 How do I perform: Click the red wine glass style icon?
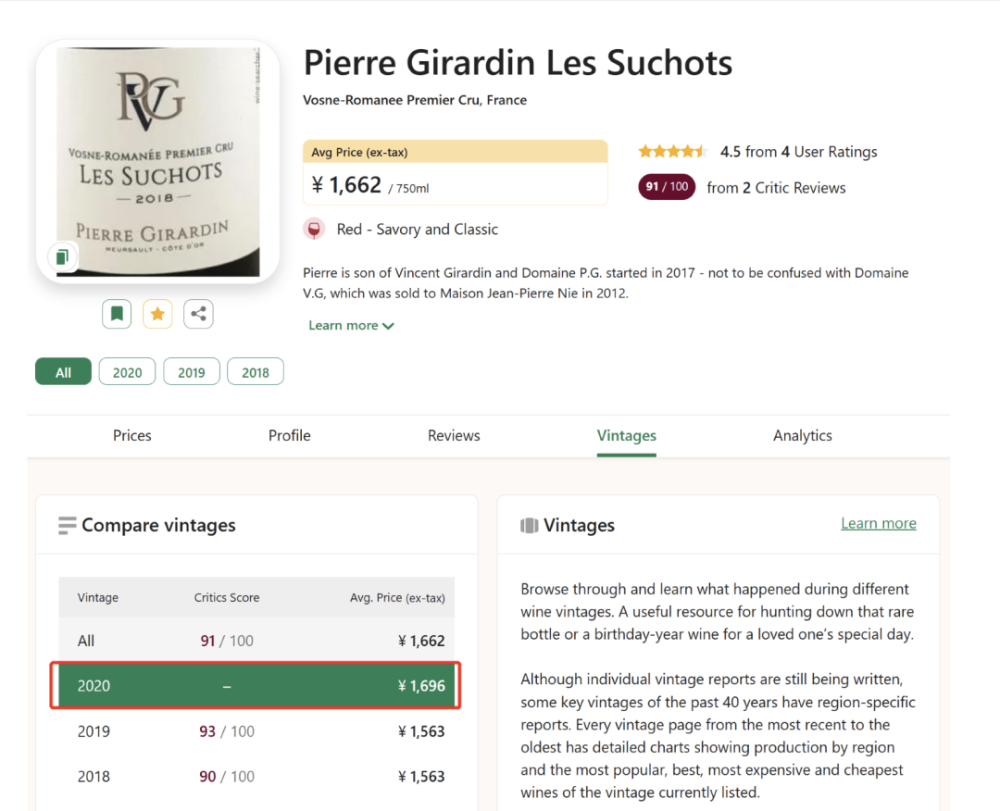click(x=314, y=229)
